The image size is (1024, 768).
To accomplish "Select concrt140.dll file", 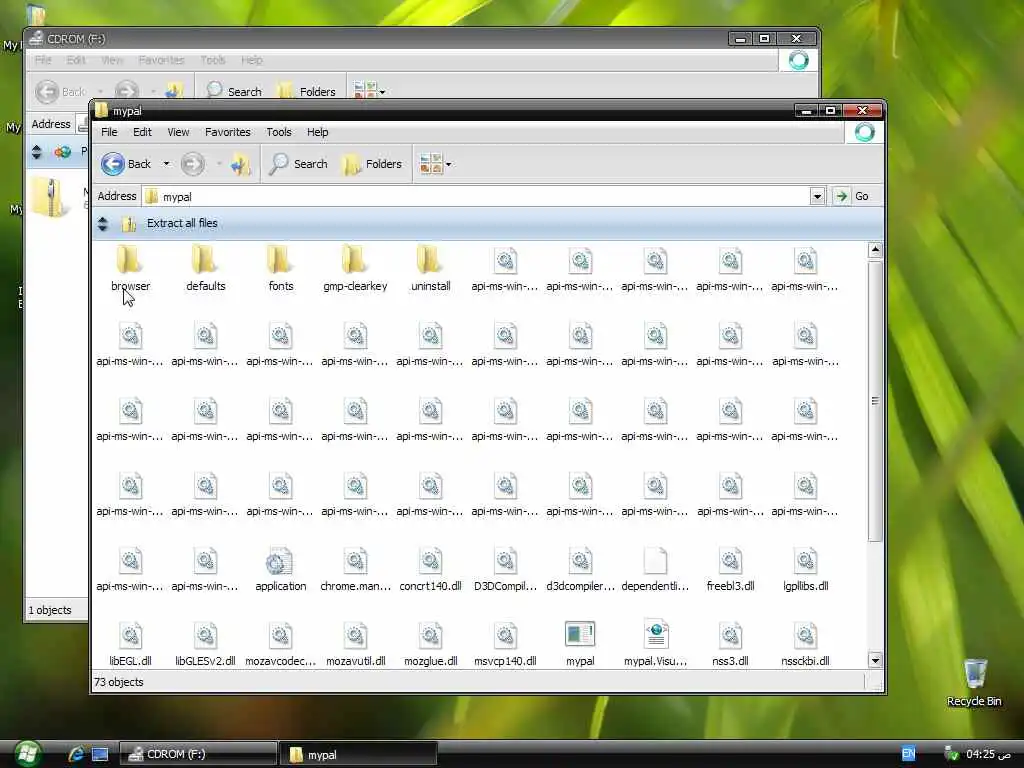I will pyautogui.click(x=430, y=569).
